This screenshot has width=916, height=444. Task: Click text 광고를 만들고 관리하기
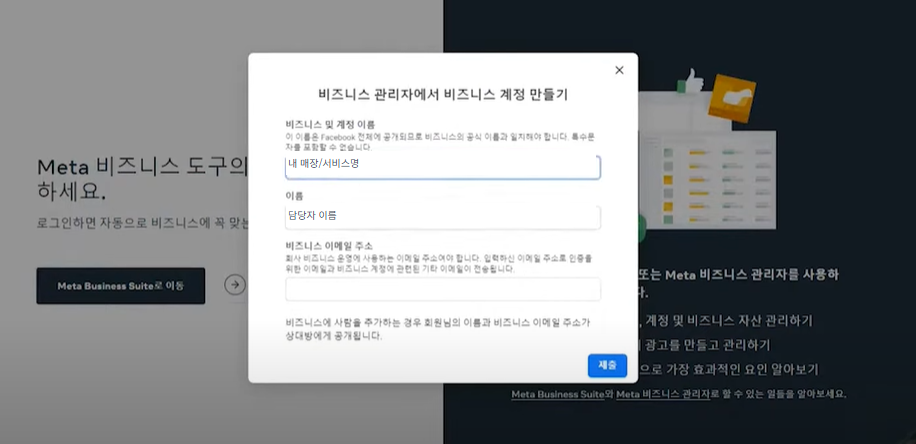click(x=708, y=345)
